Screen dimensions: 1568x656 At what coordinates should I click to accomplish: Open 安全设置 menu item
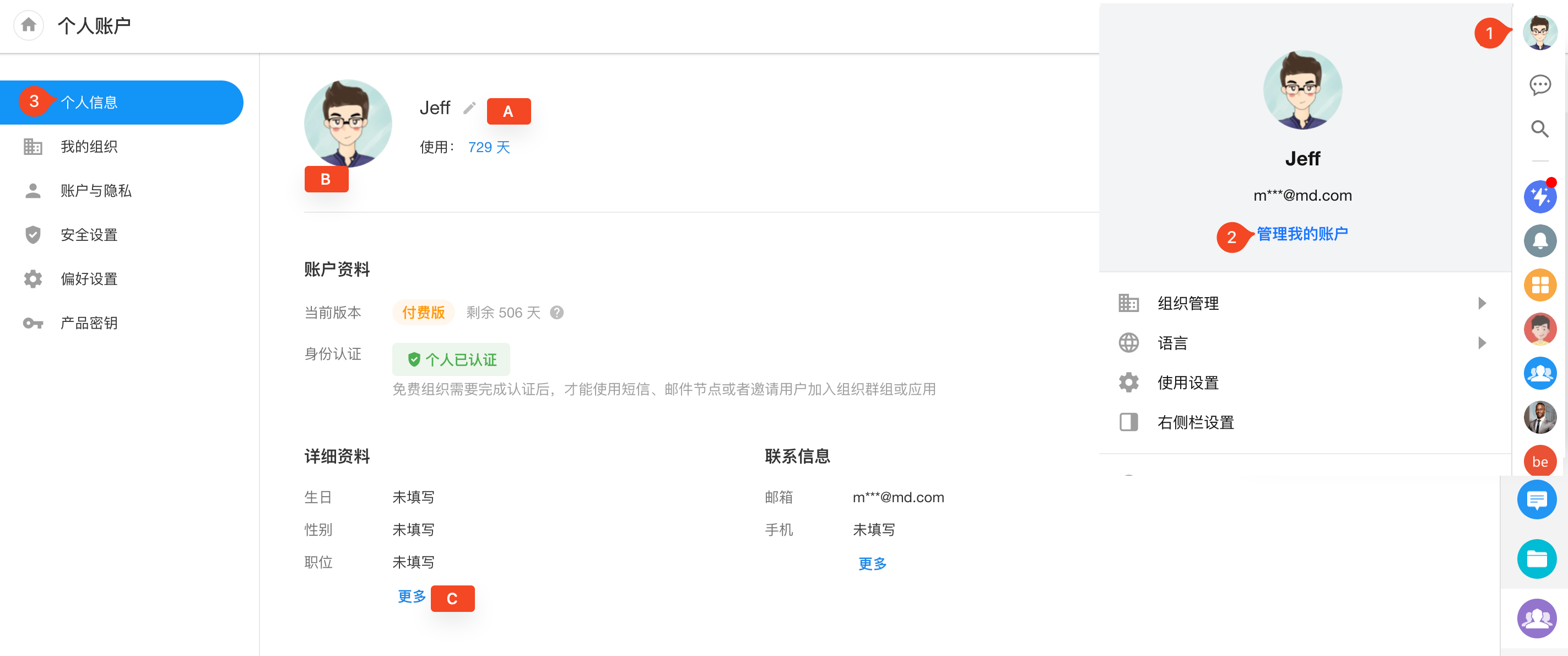[122, 234]
